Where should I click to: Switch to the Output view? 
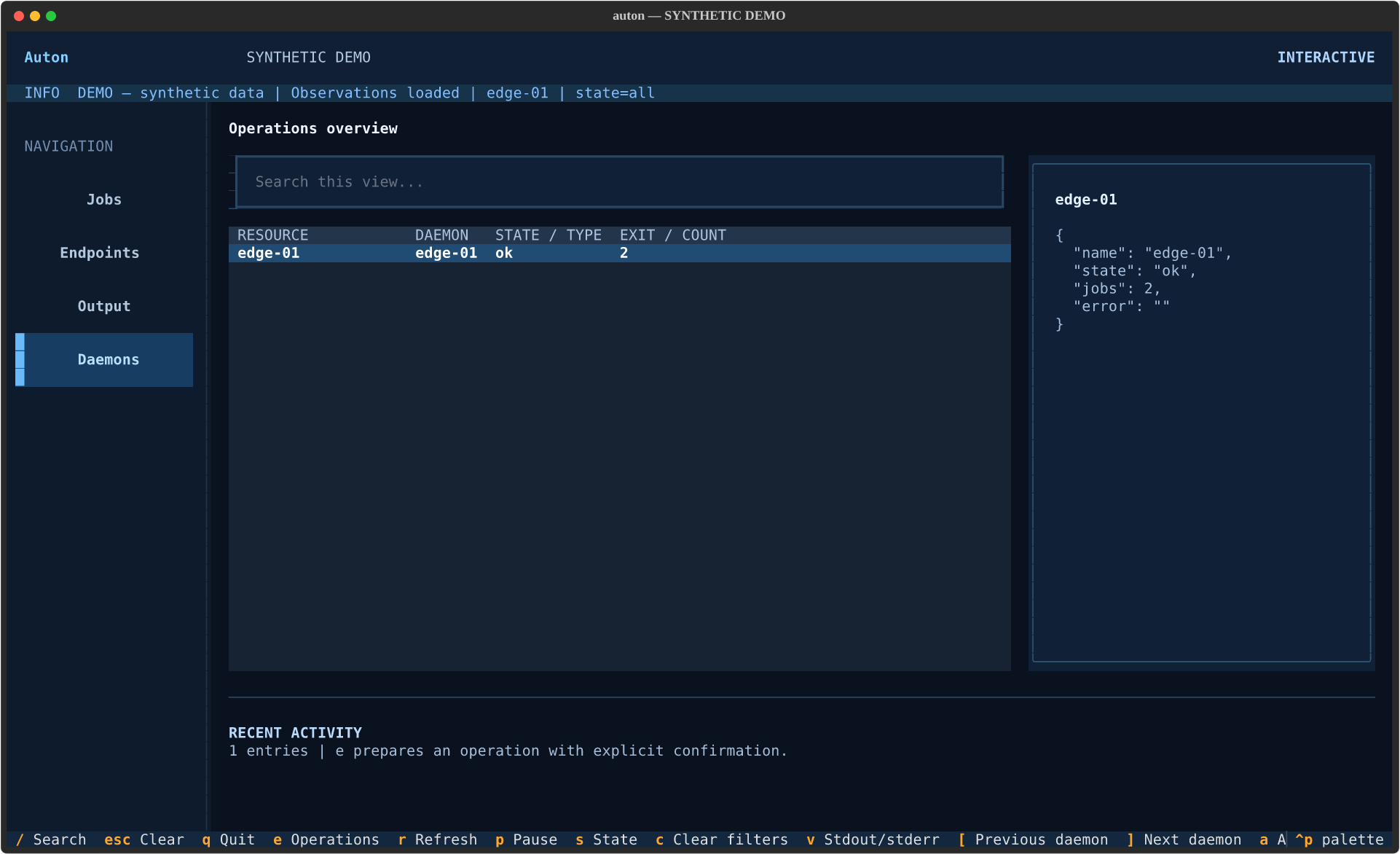[x=104, y=306]
